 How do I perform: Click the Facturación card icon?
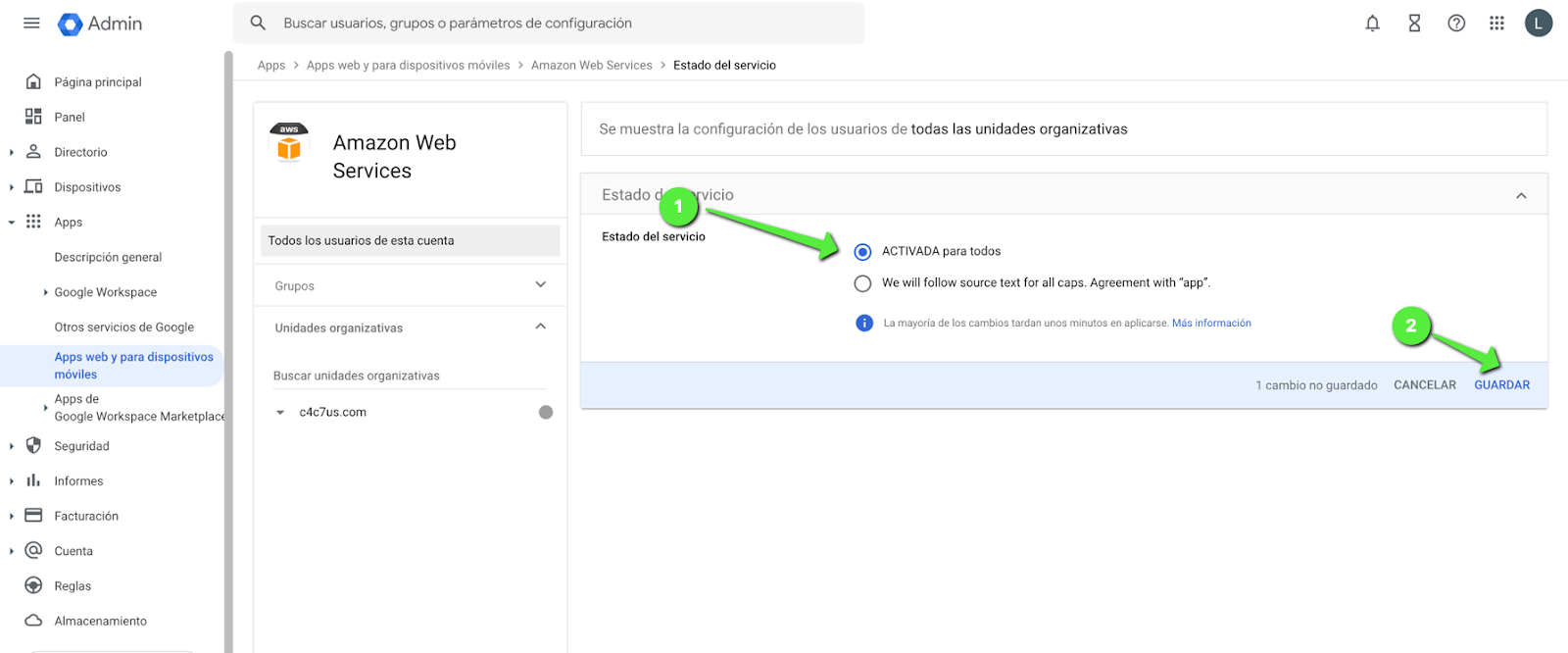[x=33, y=516]
